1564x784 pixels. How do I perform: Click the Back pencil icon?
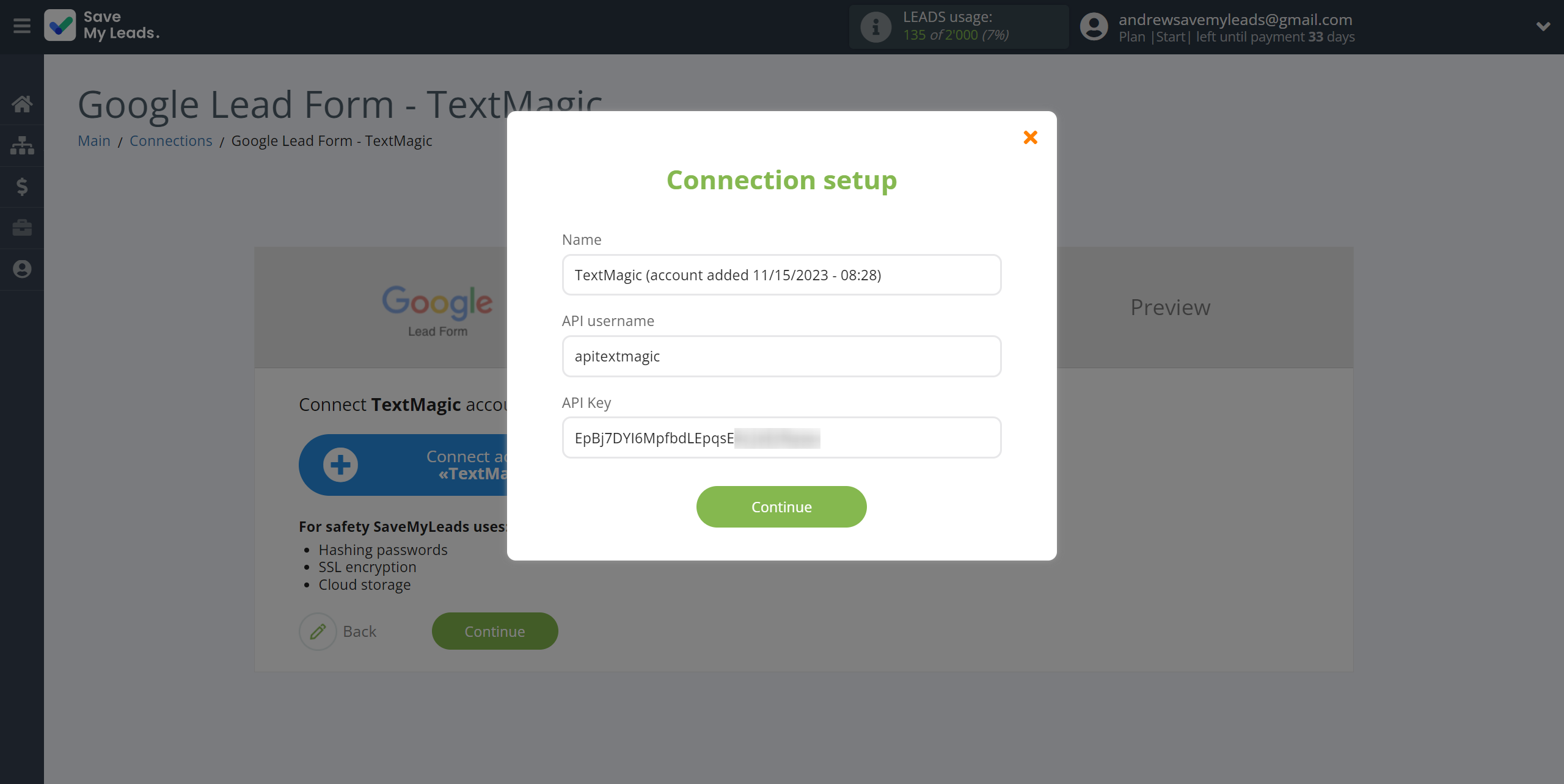pyautogui.click(x=318, y=631)
